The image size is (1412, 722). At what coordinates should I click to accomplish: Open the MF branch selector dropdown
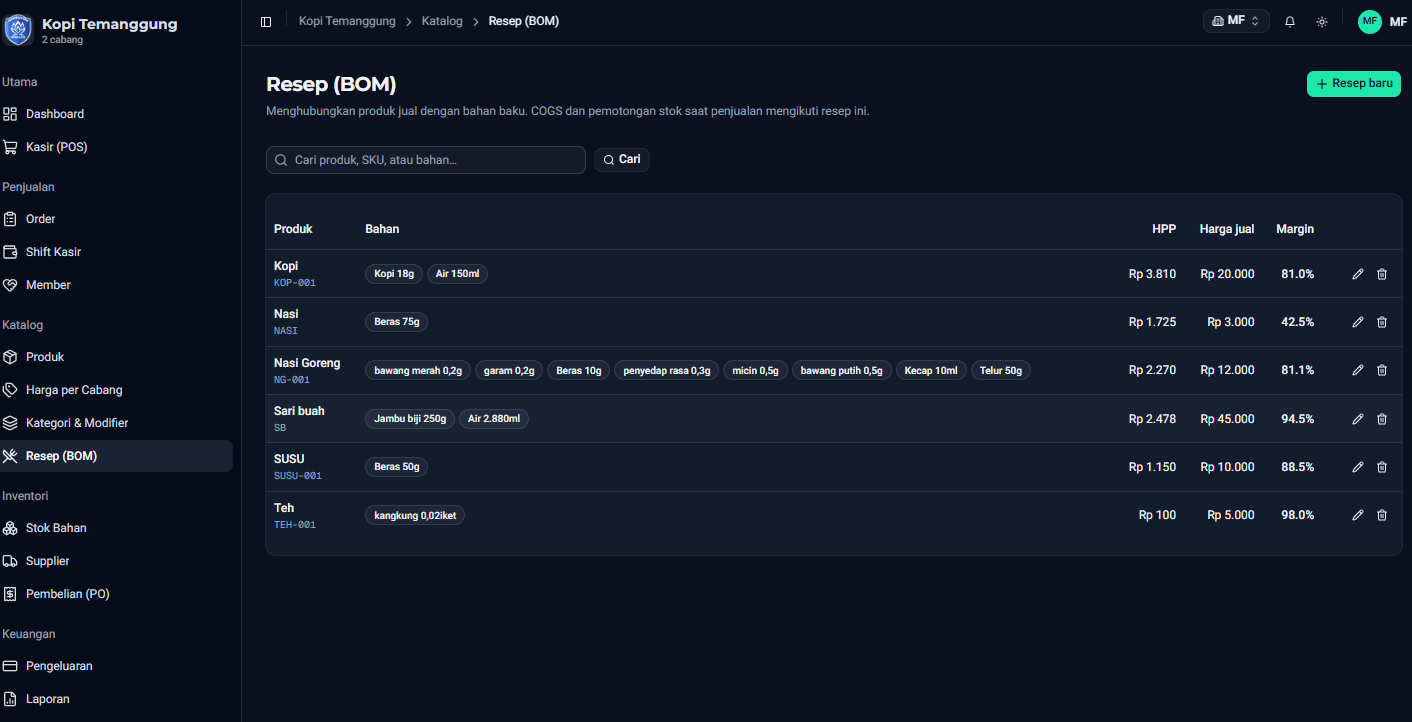pyautogui.click(x=1236, y=21)
